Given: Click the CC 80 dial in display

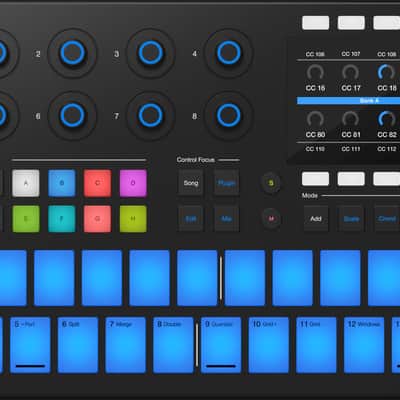Looking at the screenshot, I should (x=315, y=119).
